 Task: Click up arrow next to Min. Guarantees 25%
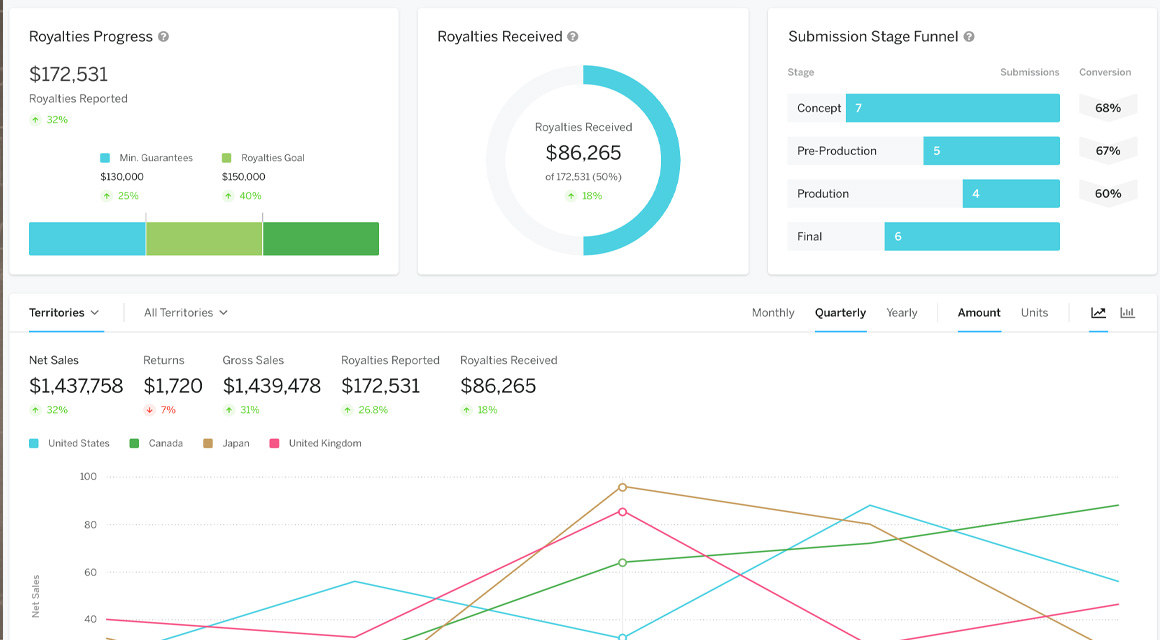click(x=107, y=196)
